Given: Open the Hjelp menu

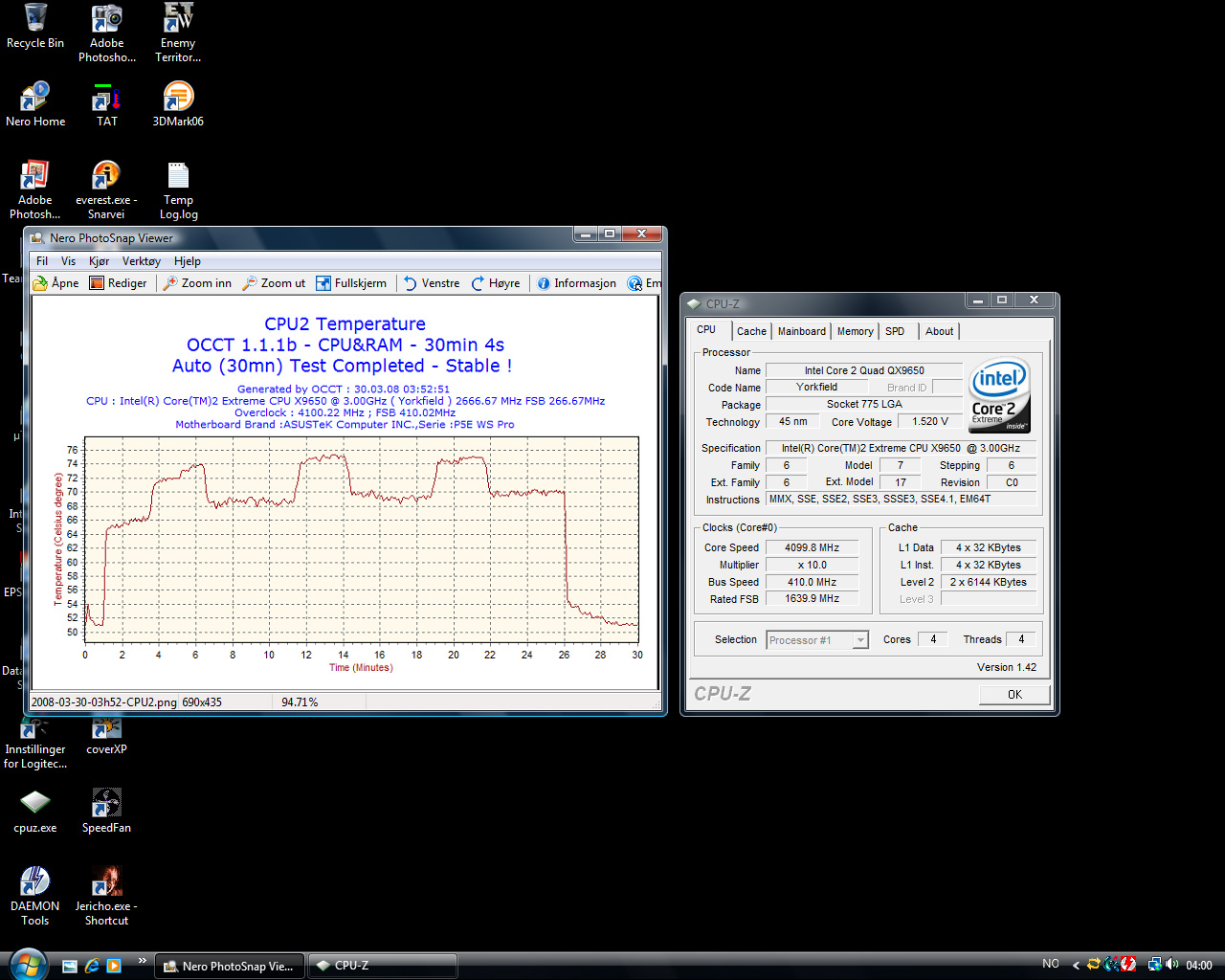Looking at the screenshot, I should (188, 261).
